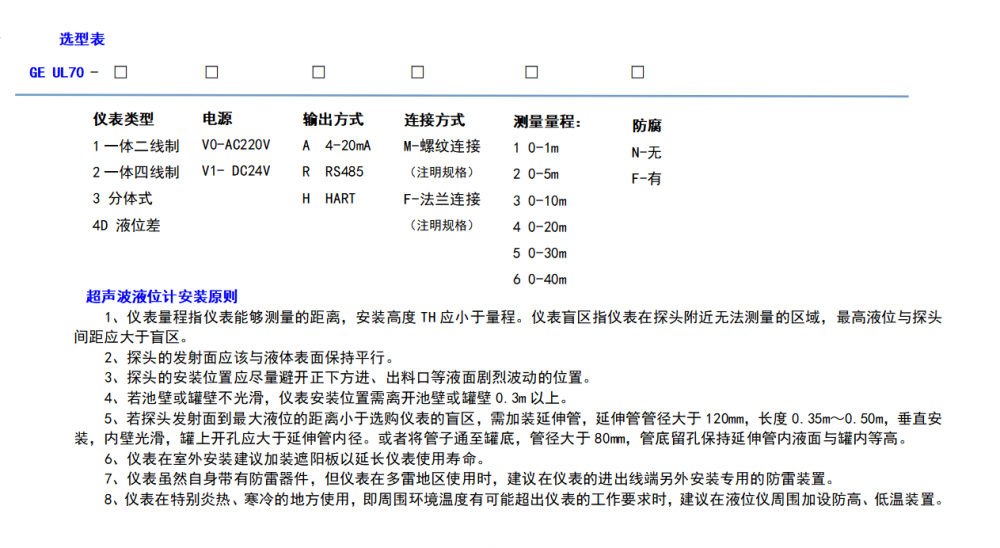Click F-法兰连接 connection option
This screenshot has height=548, width=1000.
pos(442,199)
